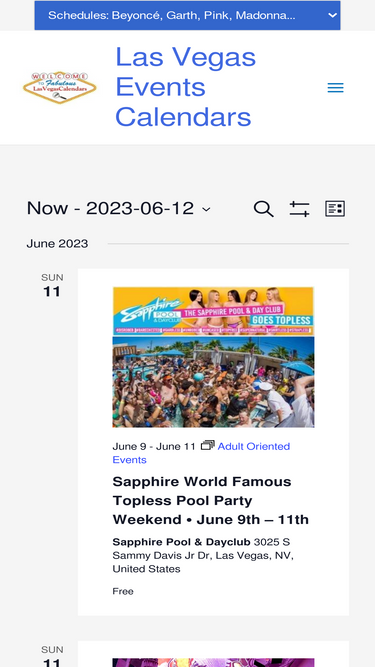This screenshot has height=667, width=375.
Task: Click the Free price label
Action: pos(123,591)
